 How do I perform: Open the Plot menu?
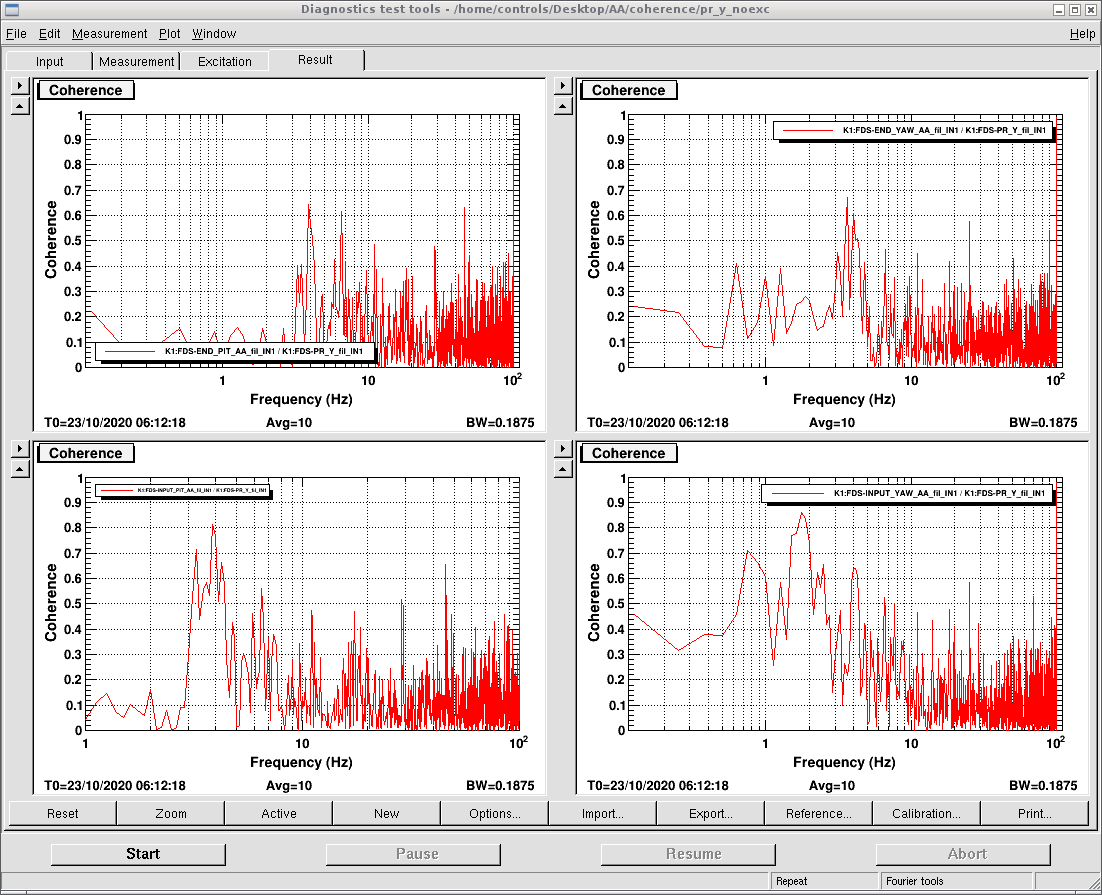point(170,34)
